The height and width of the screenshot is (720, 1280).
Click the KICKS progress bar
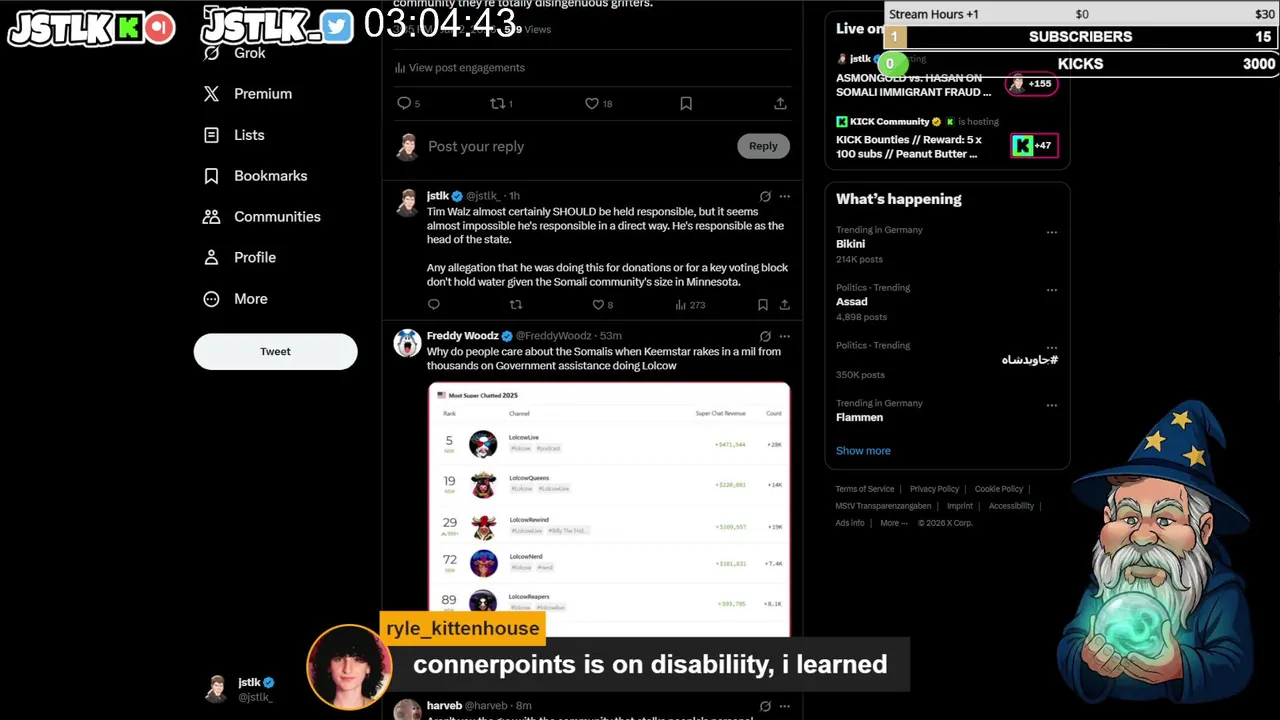(x=1081, y=64)
